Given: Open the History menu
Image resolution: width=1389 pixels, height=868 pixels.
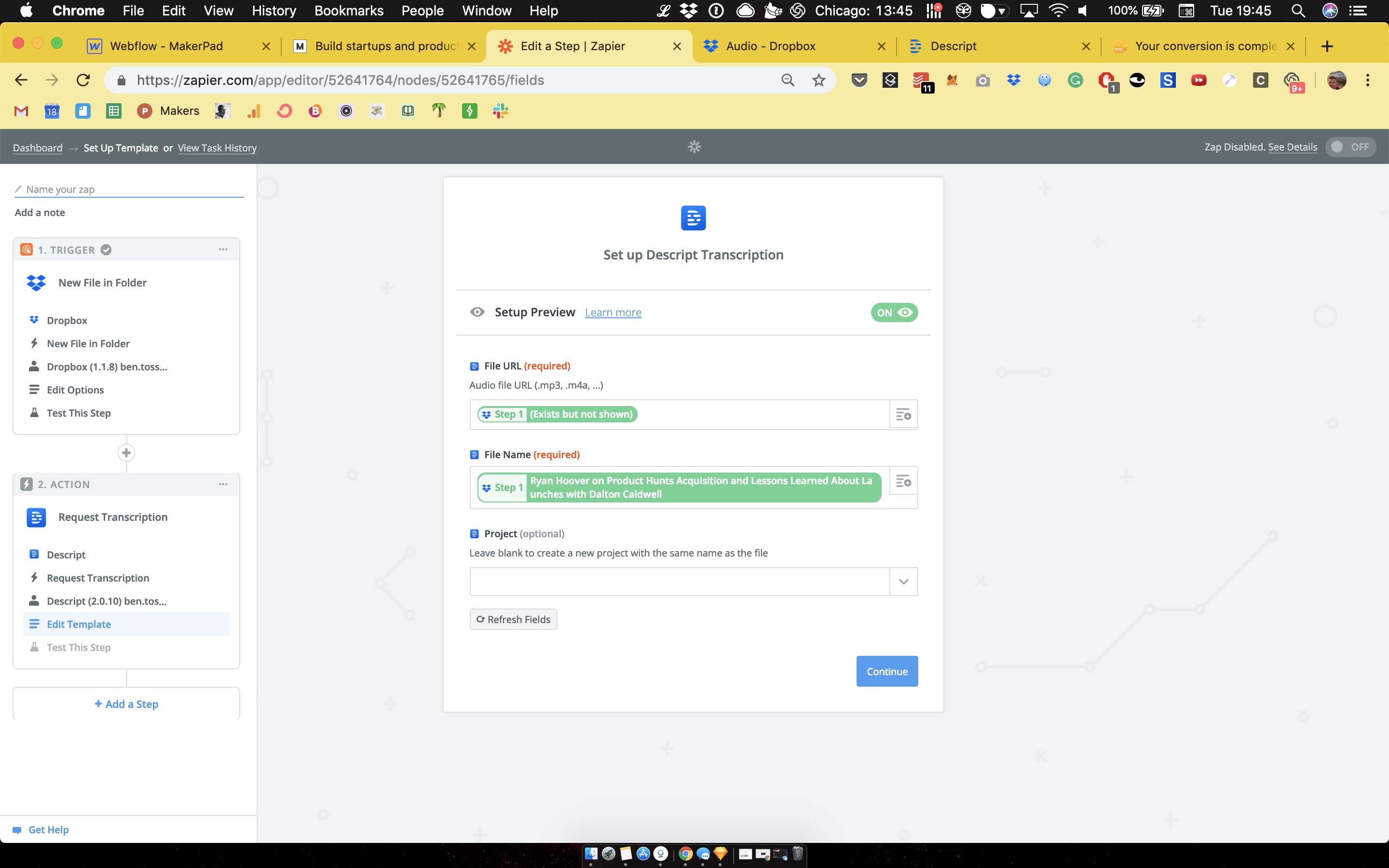Looking at the screenshot, I should pyautogui.click(x=274, y=10).
